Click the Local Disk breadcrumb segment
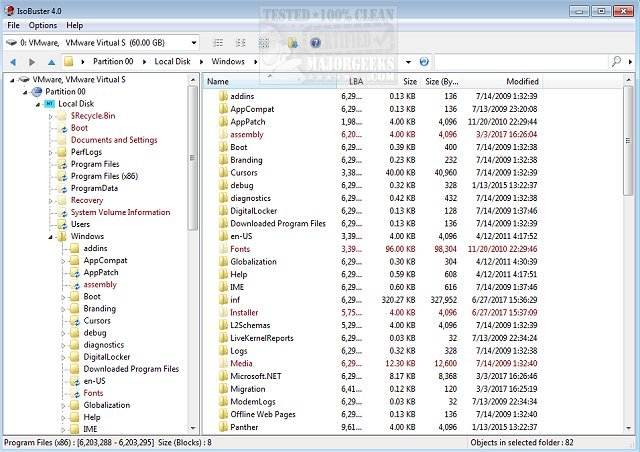Viewport: 640px width, 452px height. click(172, 62)
